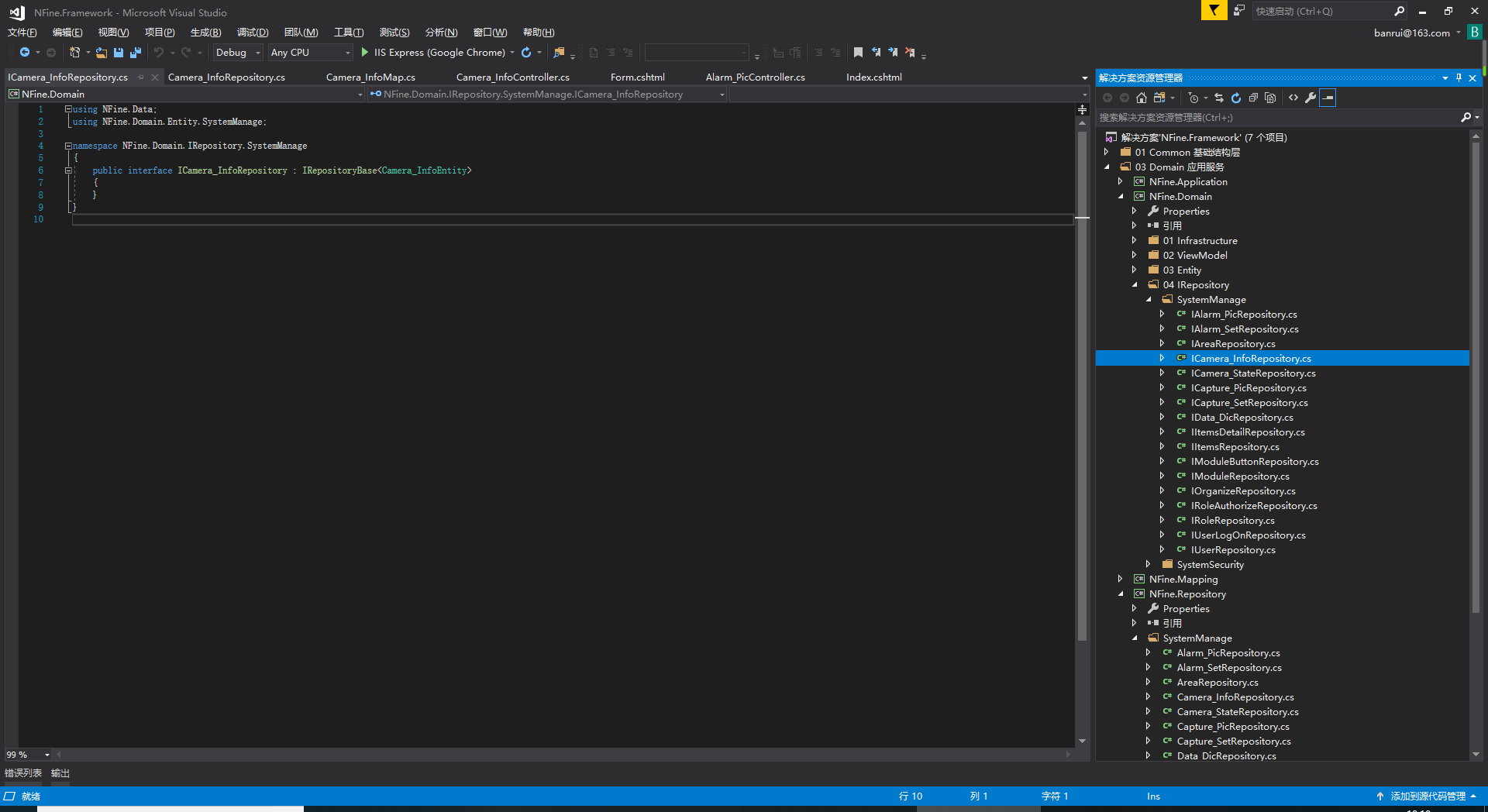The image size is (1488, 812).
Task: Click the Save All icon
Action: point(136,52)
